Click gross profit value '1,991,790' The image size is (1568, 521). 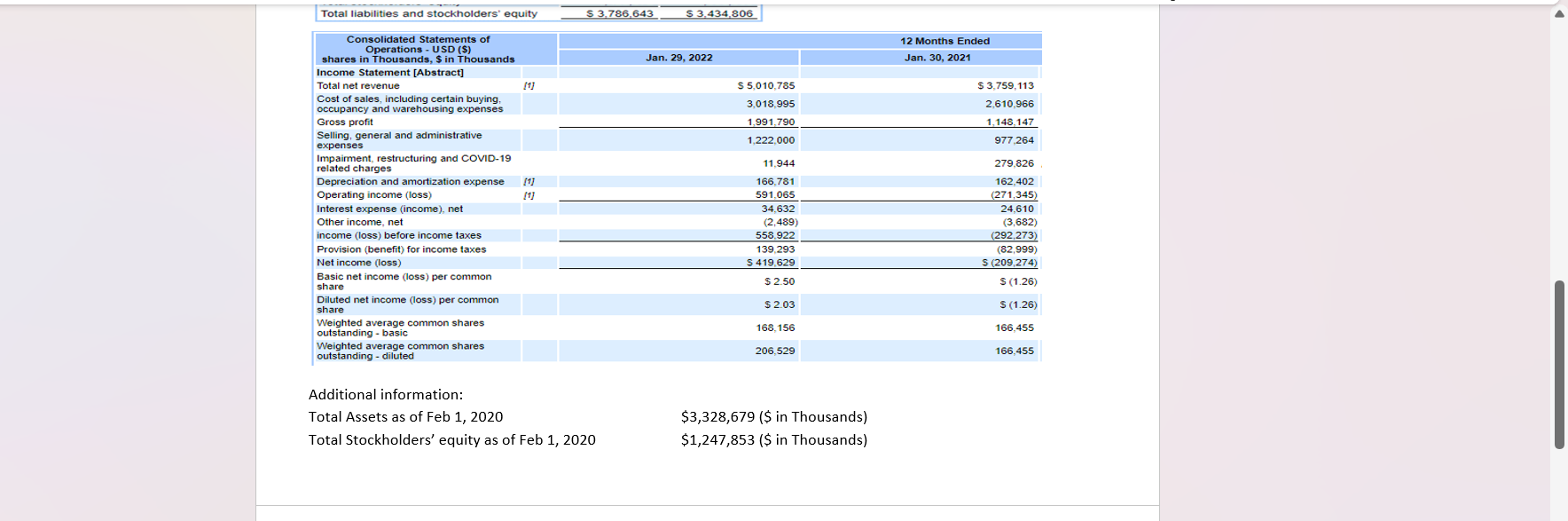click(771, 122)
